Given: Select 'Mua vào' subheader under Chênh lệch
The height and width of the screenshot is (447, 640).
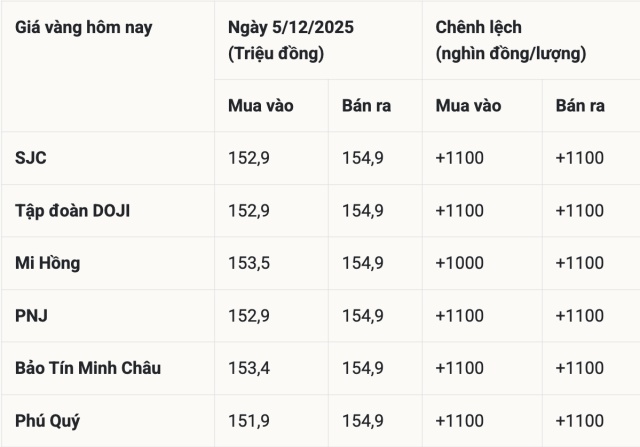Looking at the screenshot, I should click(x=469, y=106).
